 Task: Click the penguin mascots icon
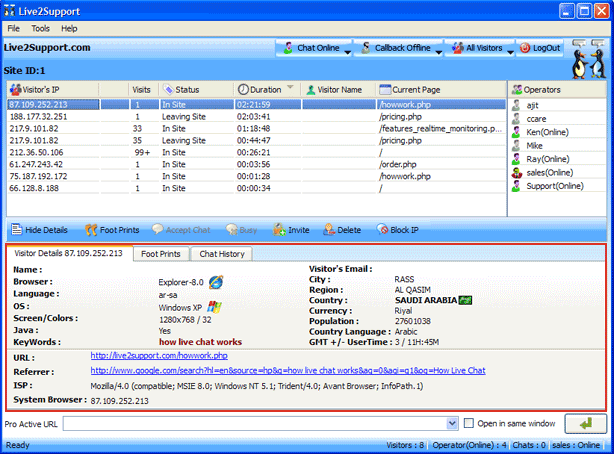[x=589, y=59]
